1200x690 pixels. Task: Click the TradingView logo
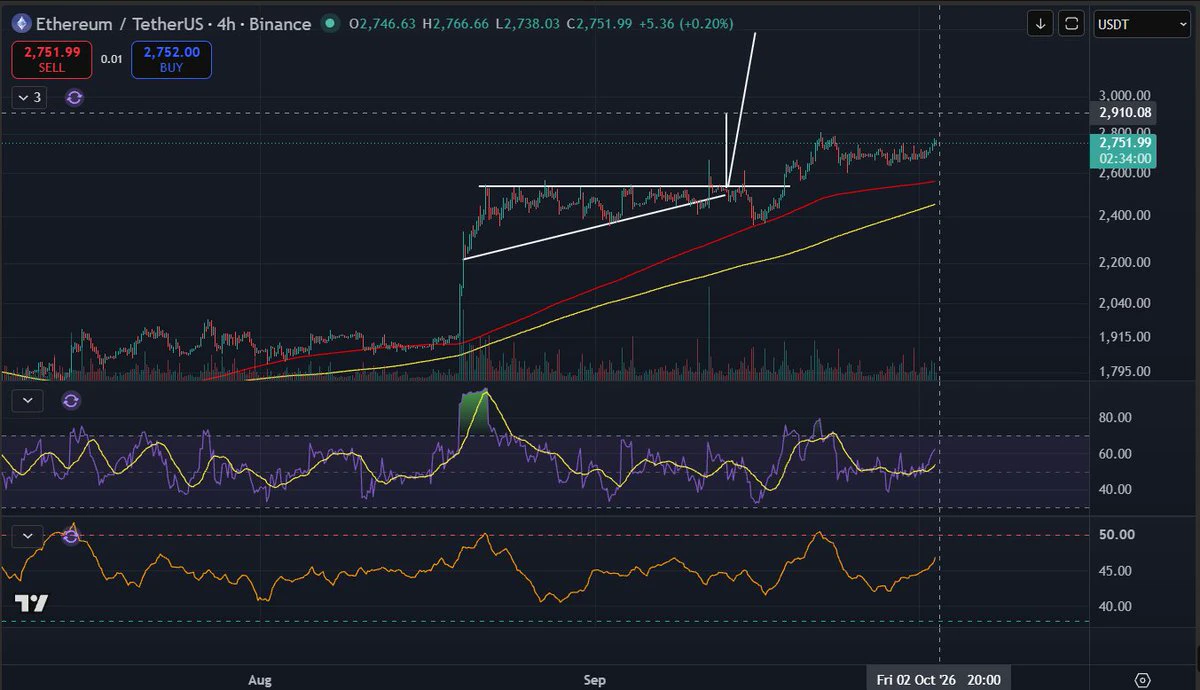pos(31,603)
